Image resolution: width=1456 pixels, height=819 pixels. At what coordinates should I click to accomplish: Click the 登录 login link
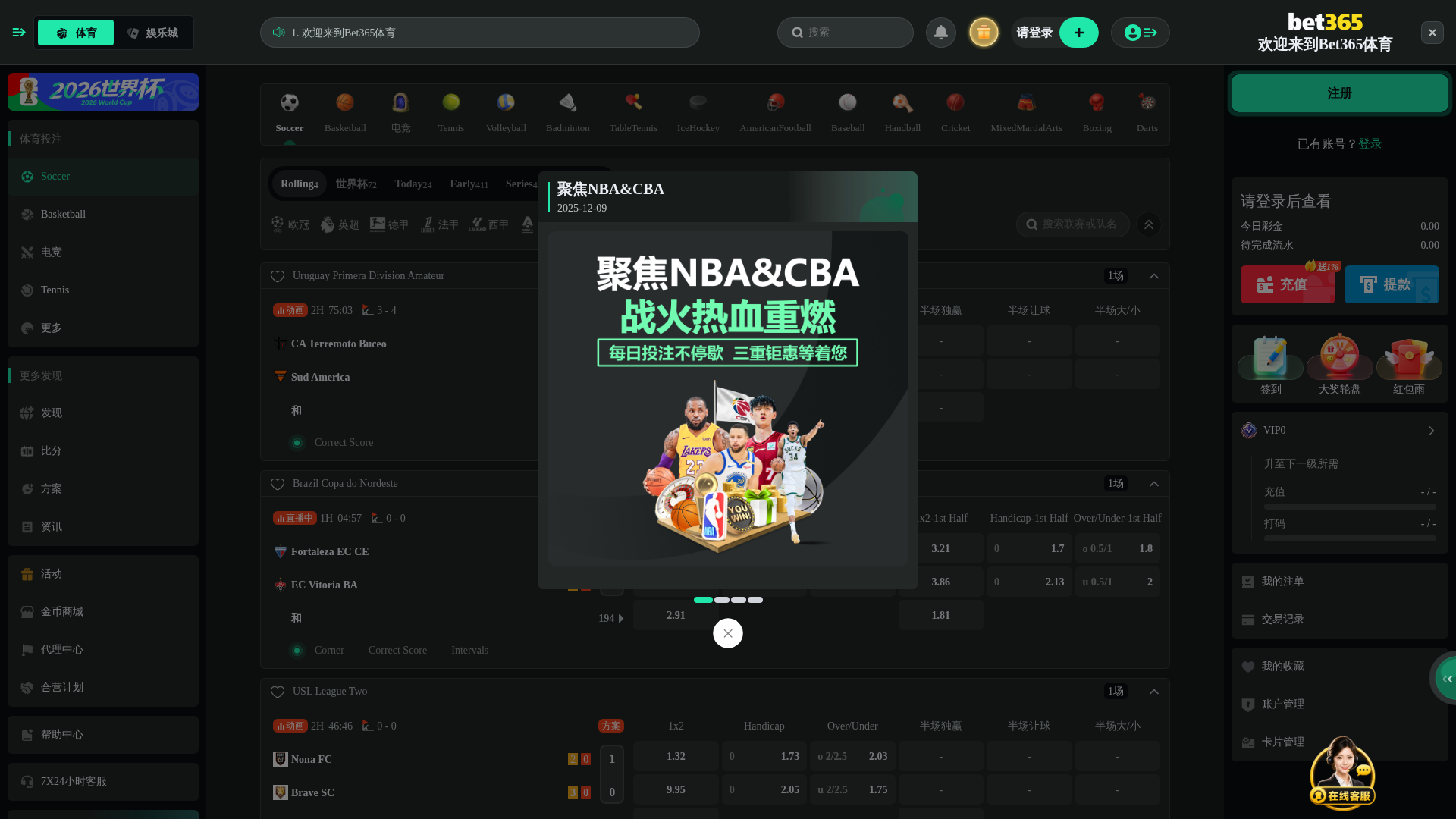point(1370,144)
